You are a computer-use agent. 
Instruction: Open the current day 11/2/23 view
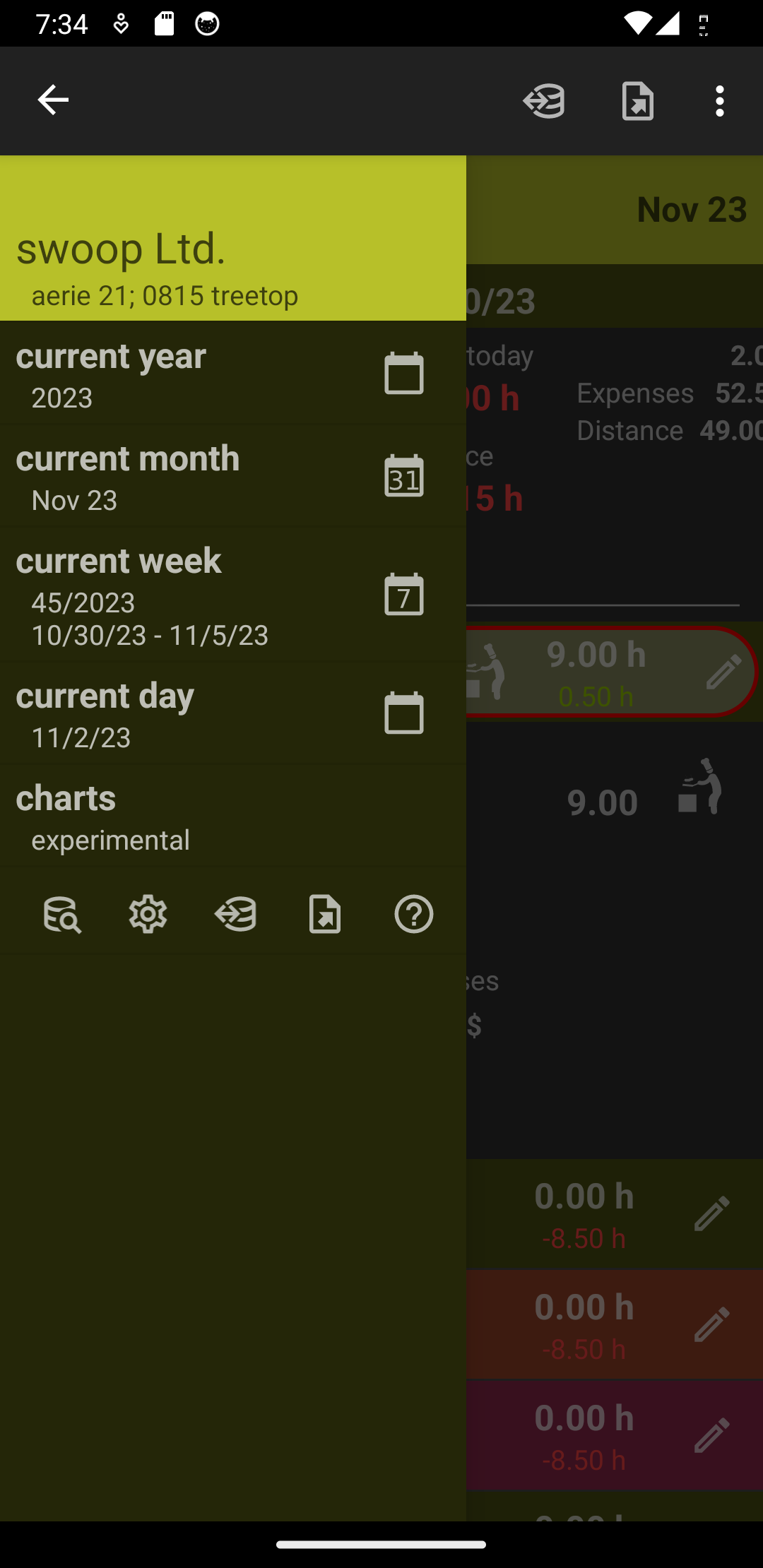point(177,714)
